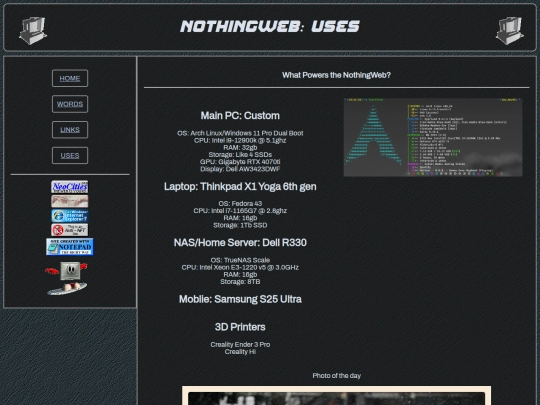Click the 'Display: Dell AW3423DWF' line
The height and width of the screenshot is (405, 540).
point(240,169)
